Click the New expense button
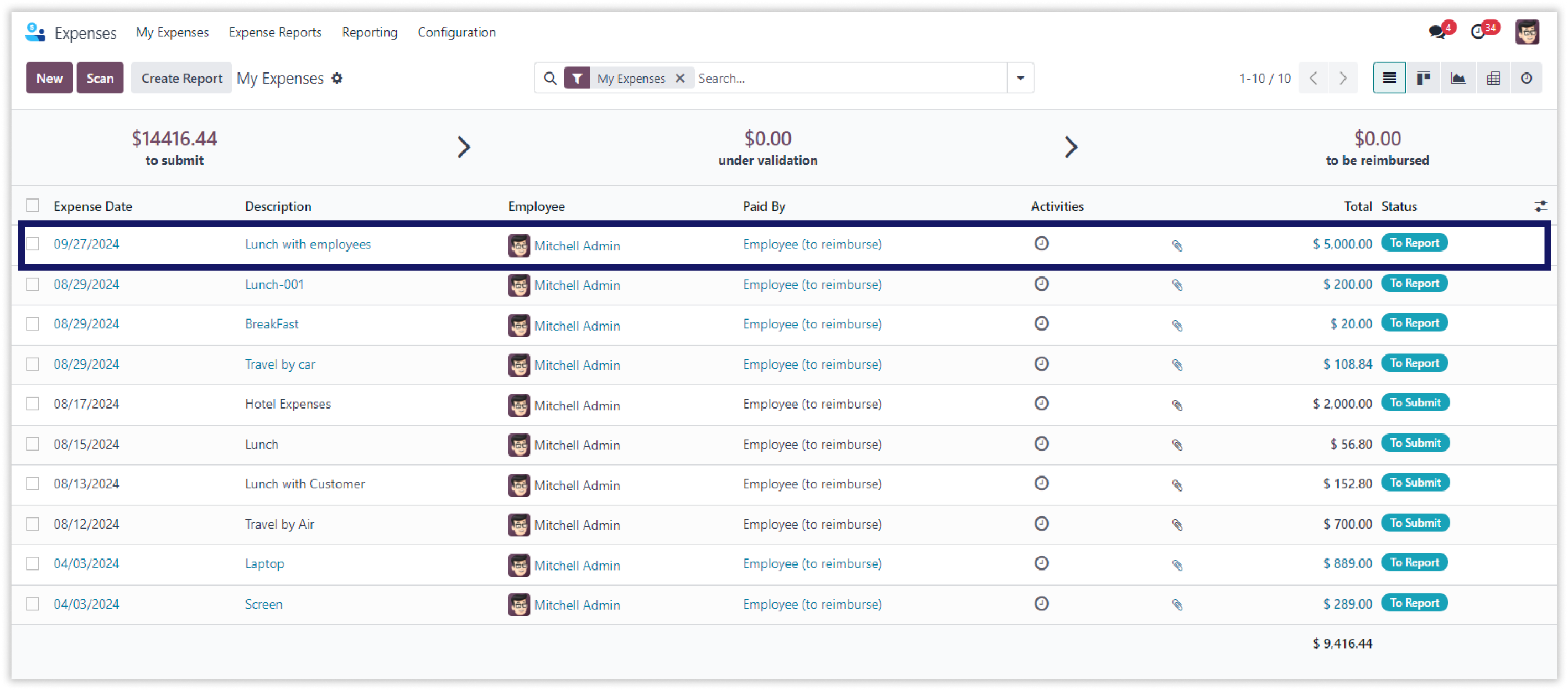The image size is (1568, 690). (49, 78)
